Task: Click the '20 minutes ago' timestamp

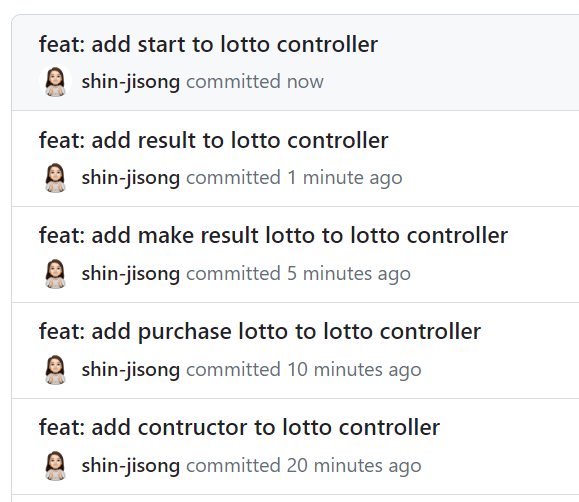Action: coord(354,466)
